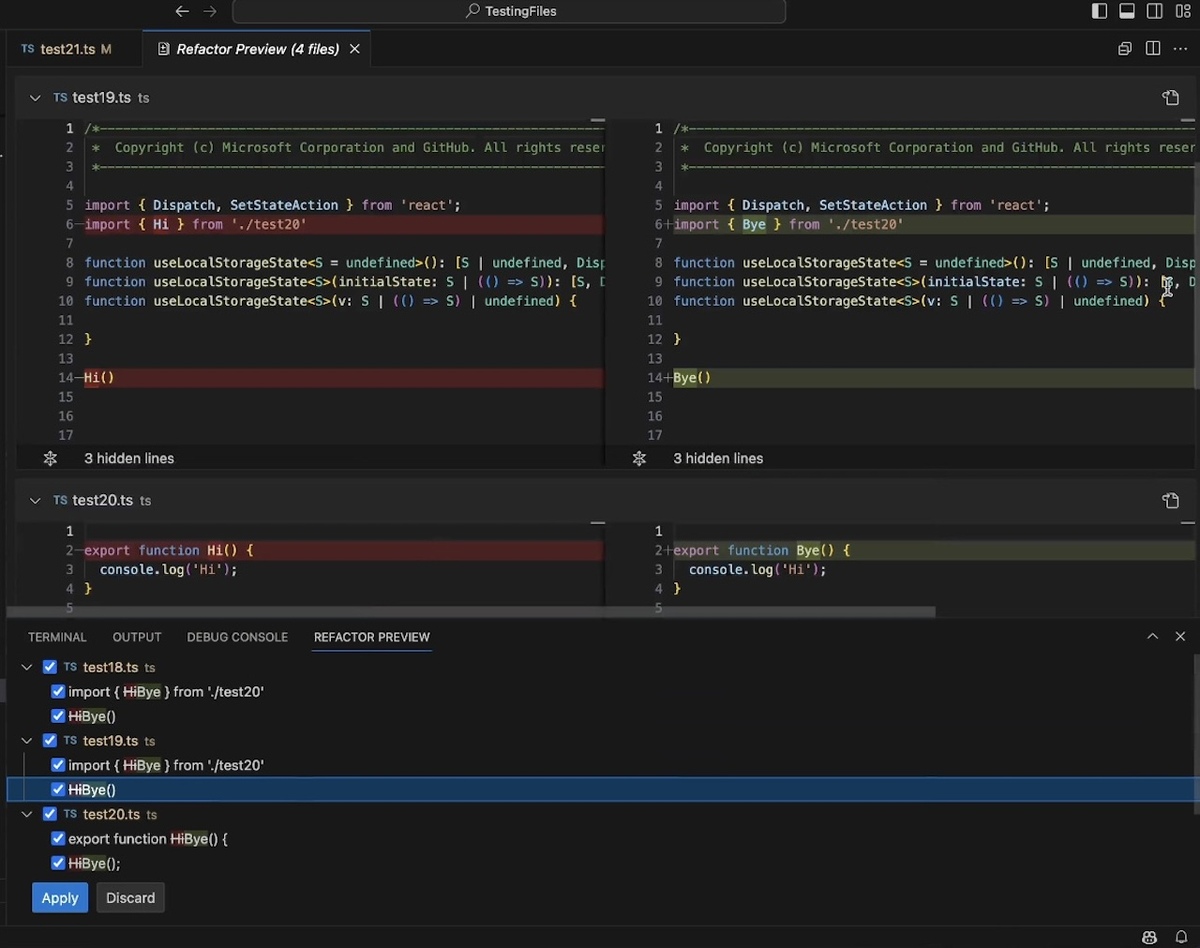Click 'import { Hi }' line in left pane

coord(195,224)
